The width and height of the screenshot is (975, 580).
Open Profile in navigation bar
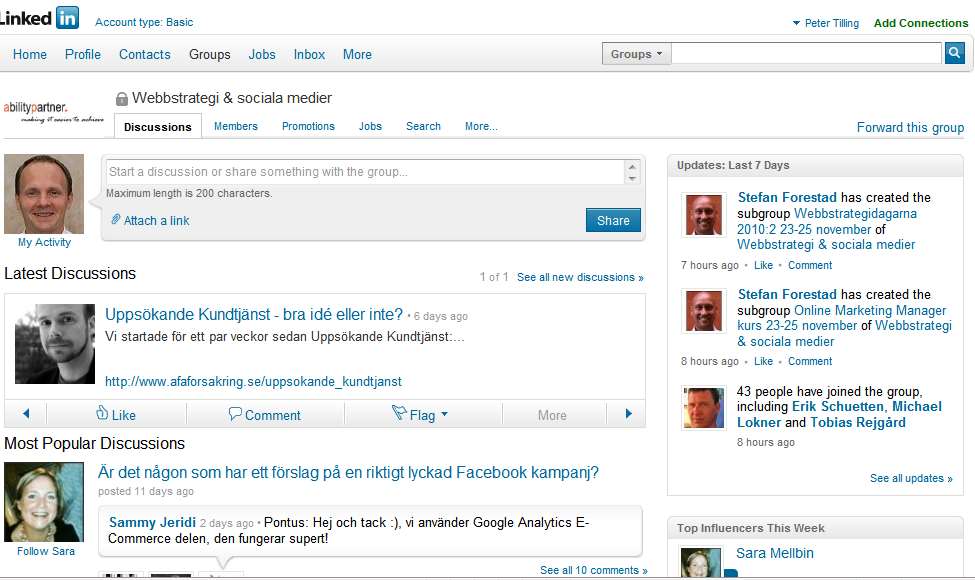click(x=83, y=55)
